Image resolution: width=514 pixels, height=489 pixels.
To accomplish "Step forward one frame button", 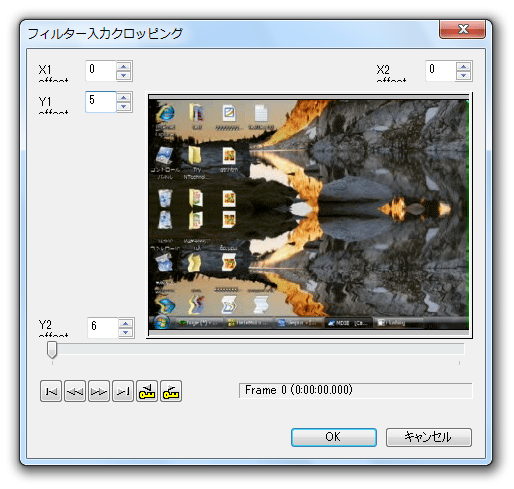I will pos(99,391).
